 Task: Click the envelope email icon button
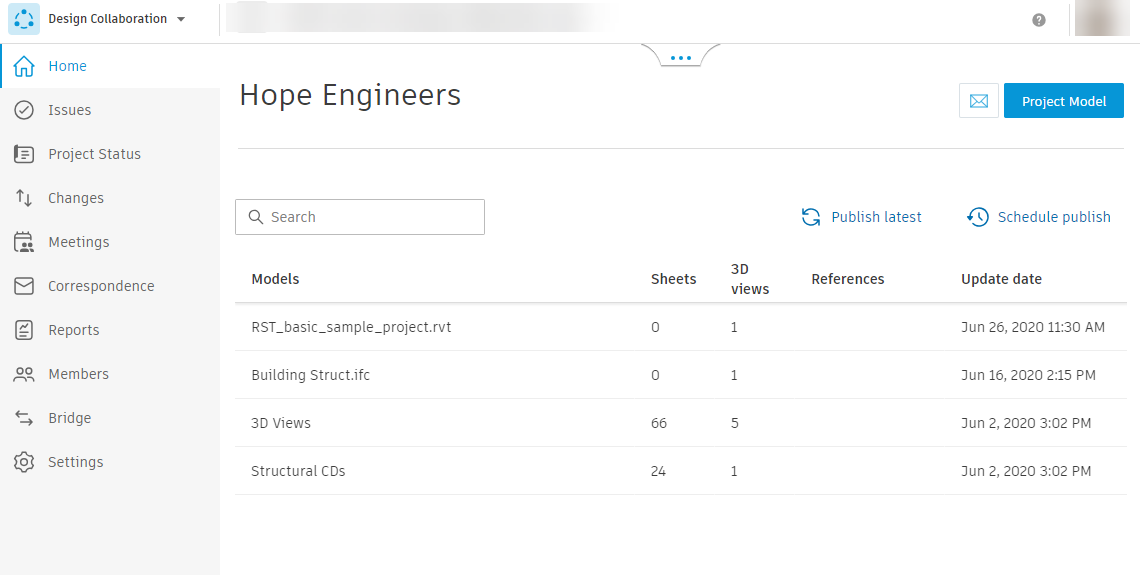click(x=979, y=101)
